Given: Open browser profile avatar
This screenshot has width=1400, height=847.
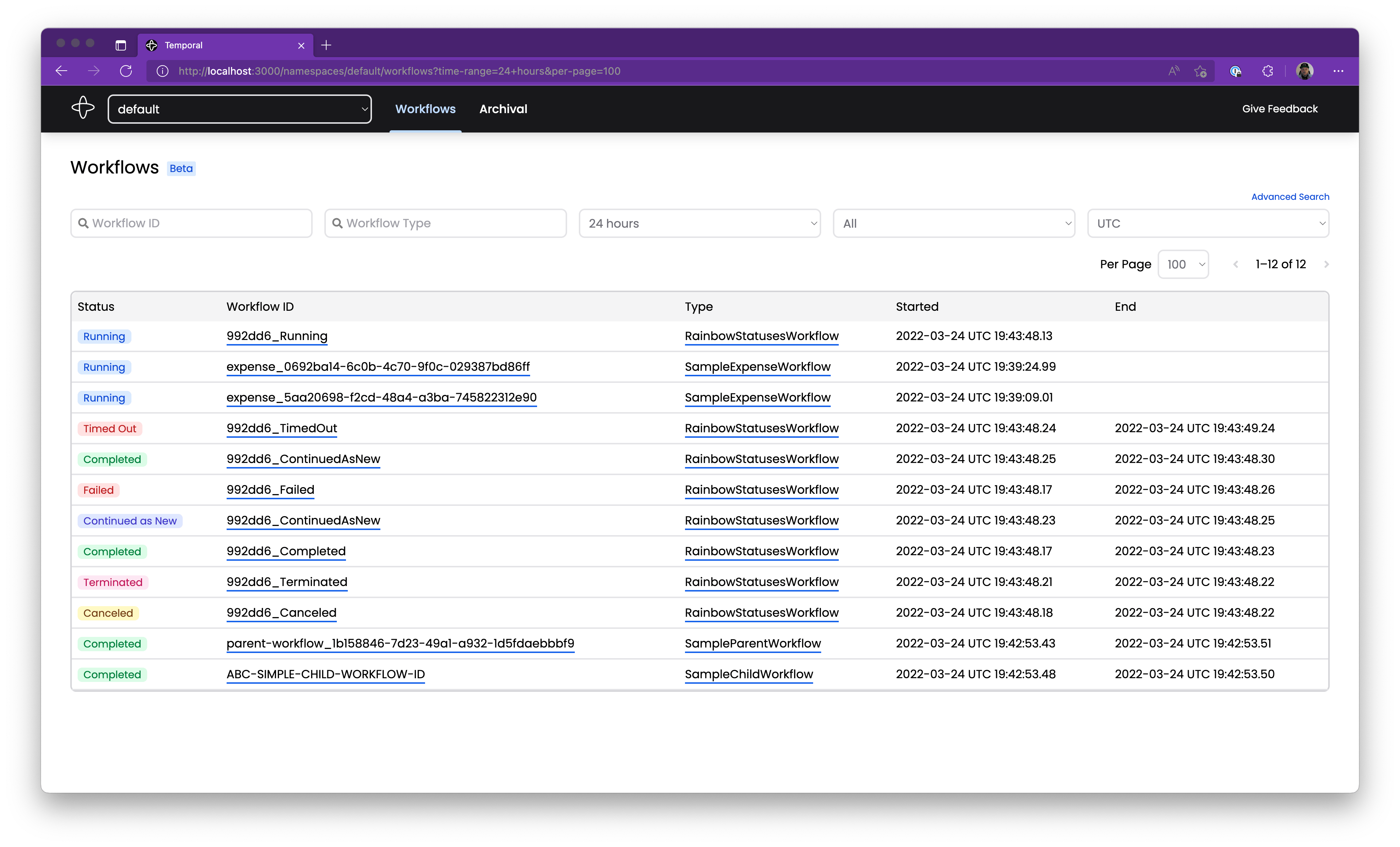Looking at the screenshot, I should click(x=1304, y=71).
